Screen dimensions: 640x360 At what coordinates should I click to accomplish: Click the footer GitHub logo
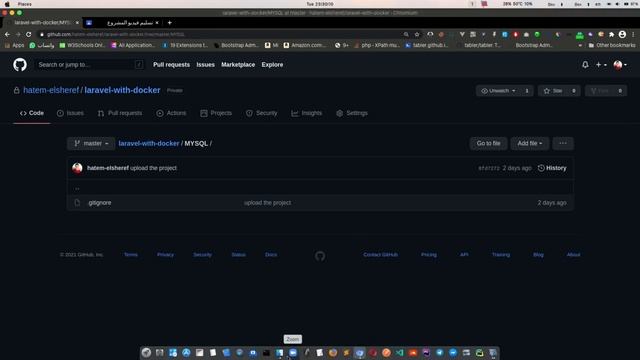(x=320, y=256)
